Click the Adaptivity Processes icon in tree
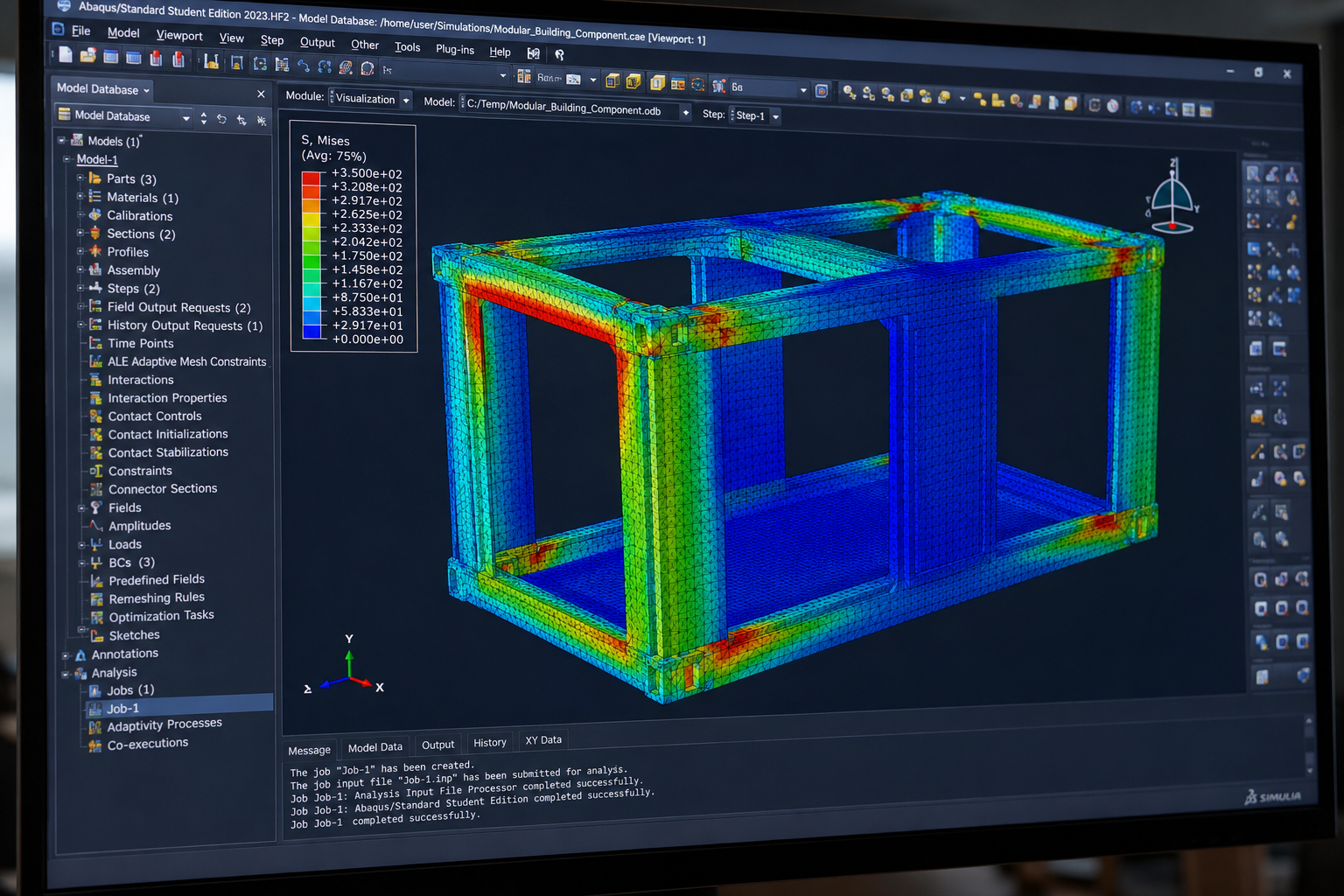Image resolution: width=1344 pixels, height=896 pixels. click(x=95, y=727)
